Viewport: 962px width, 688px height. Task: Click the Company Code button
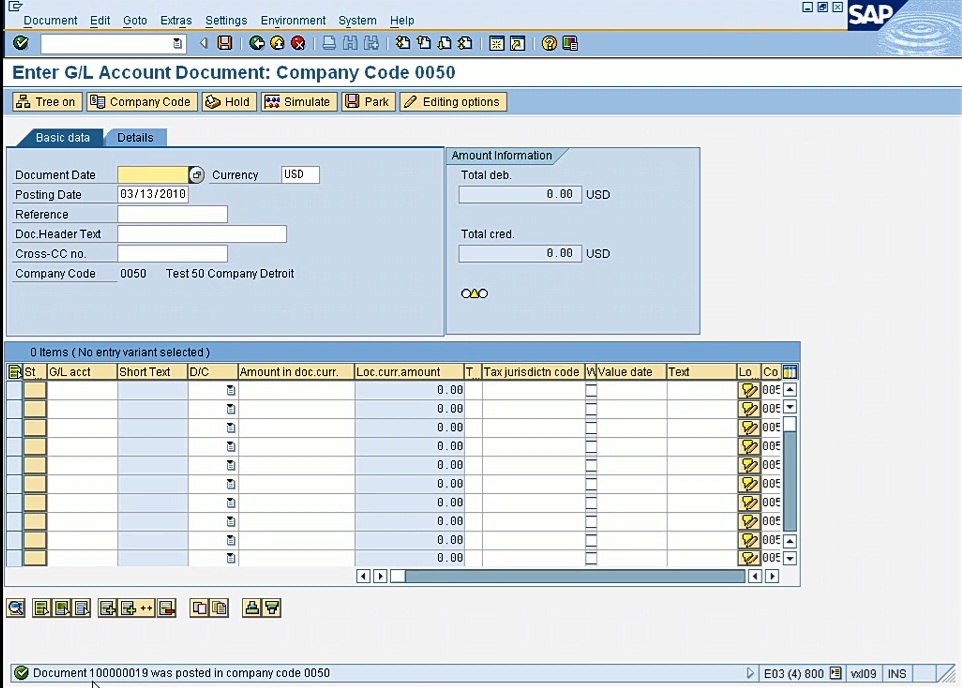[x=142, y=102]
